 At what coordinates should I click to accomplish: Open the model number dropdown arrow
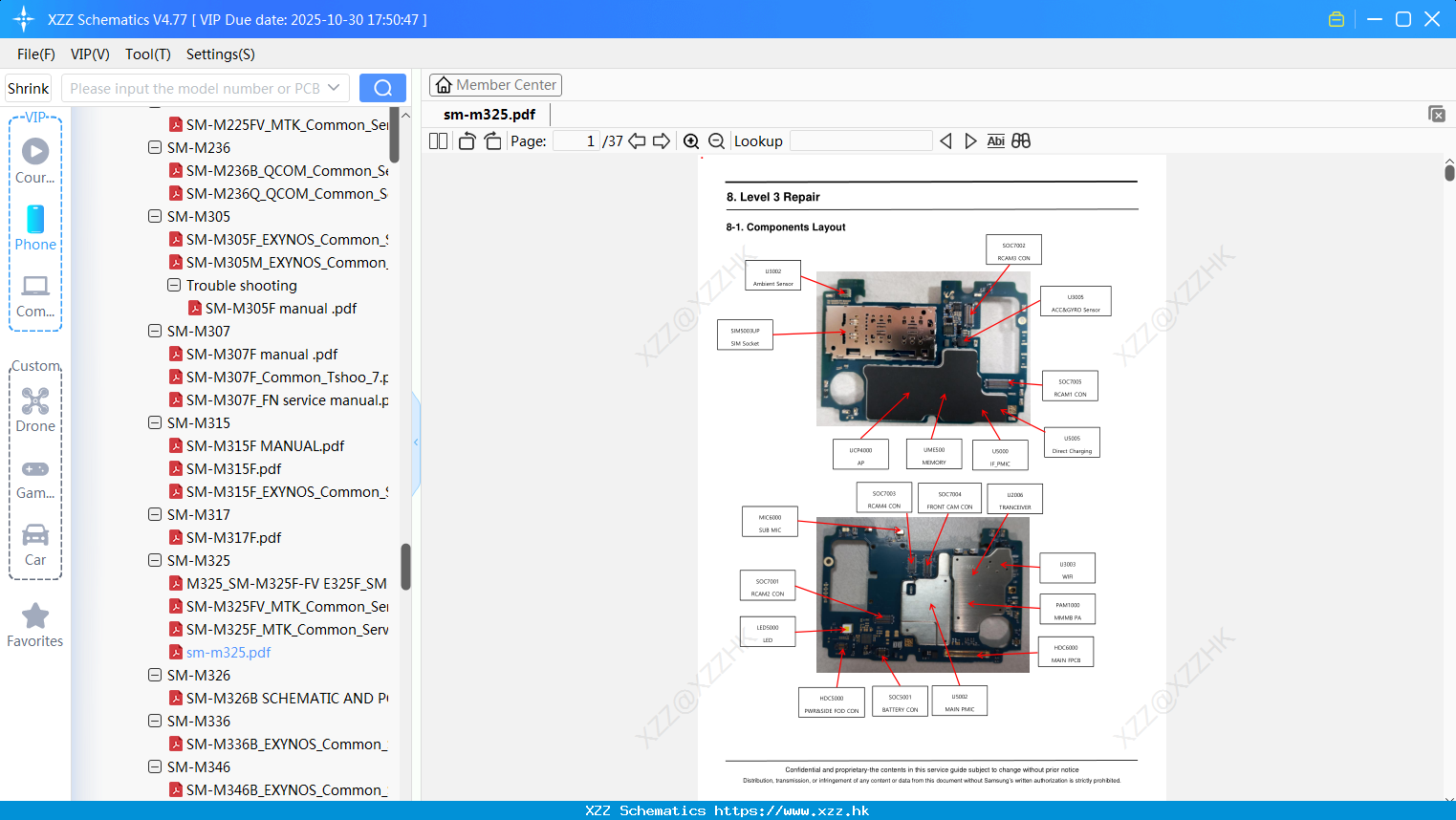(x=334, y=88)
